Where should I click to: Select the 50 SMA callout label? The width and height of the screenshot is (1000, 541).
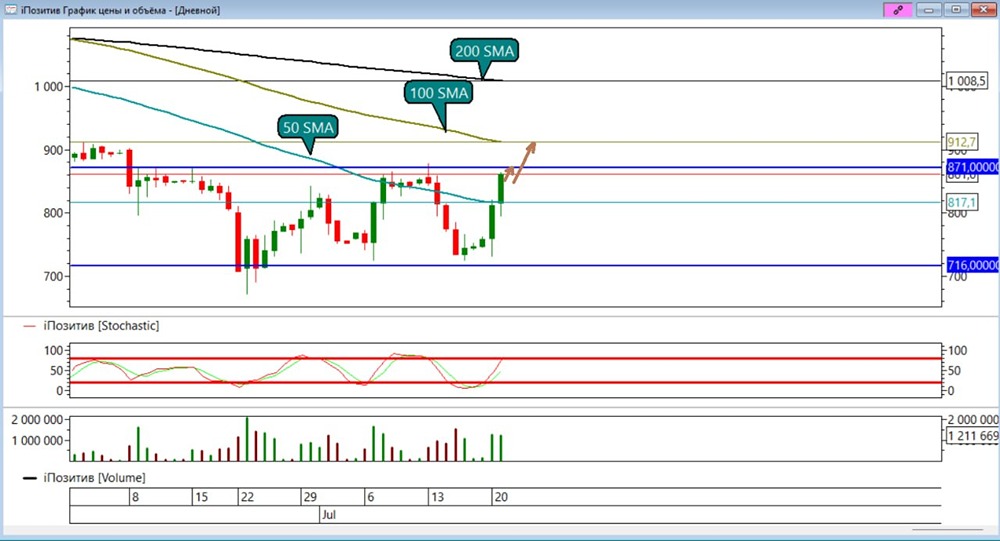tap(308, 128)
